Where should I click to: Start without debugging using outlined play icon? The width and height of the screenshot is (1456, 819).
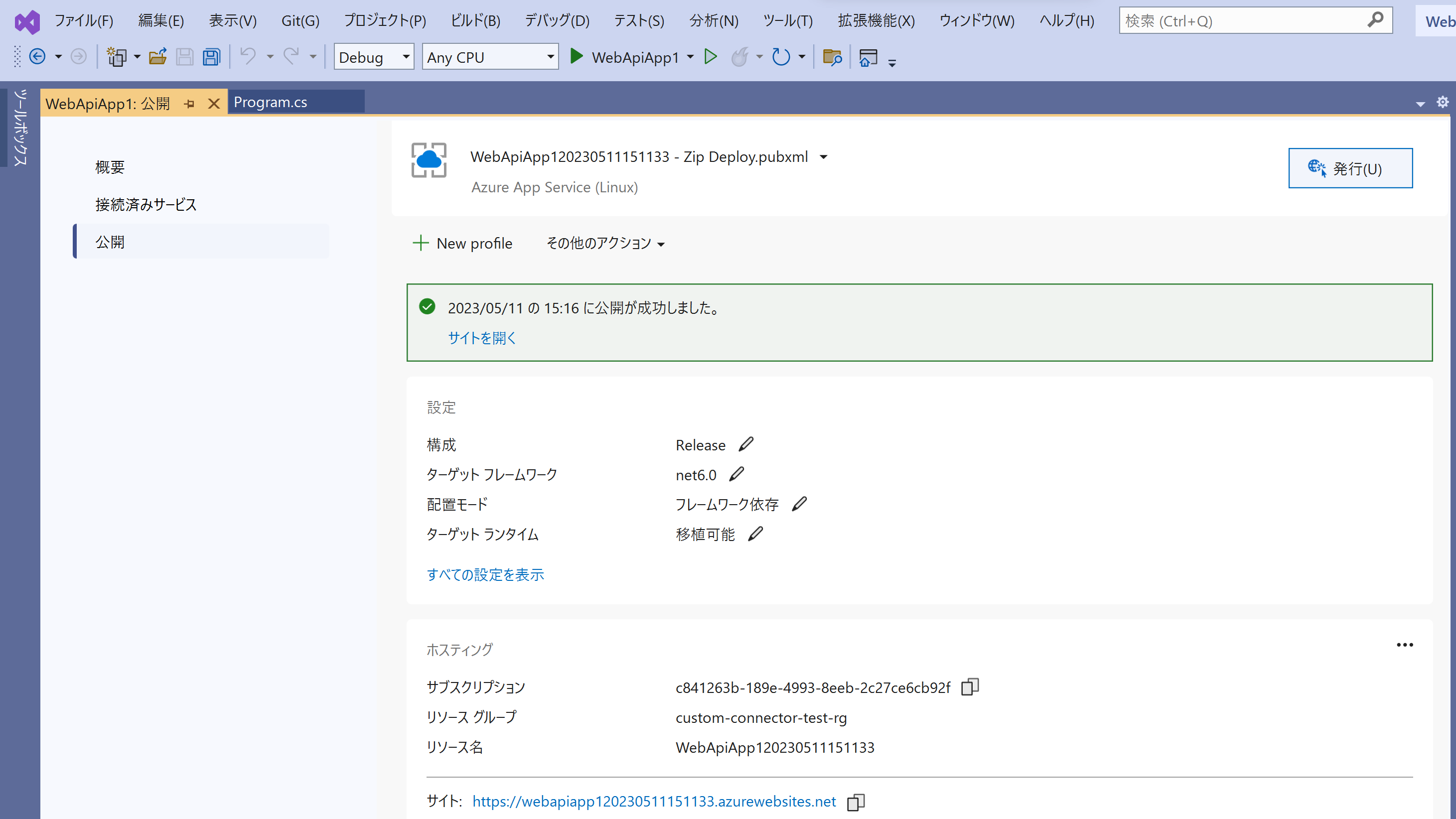pyautogui.click(x=711, y=56)
